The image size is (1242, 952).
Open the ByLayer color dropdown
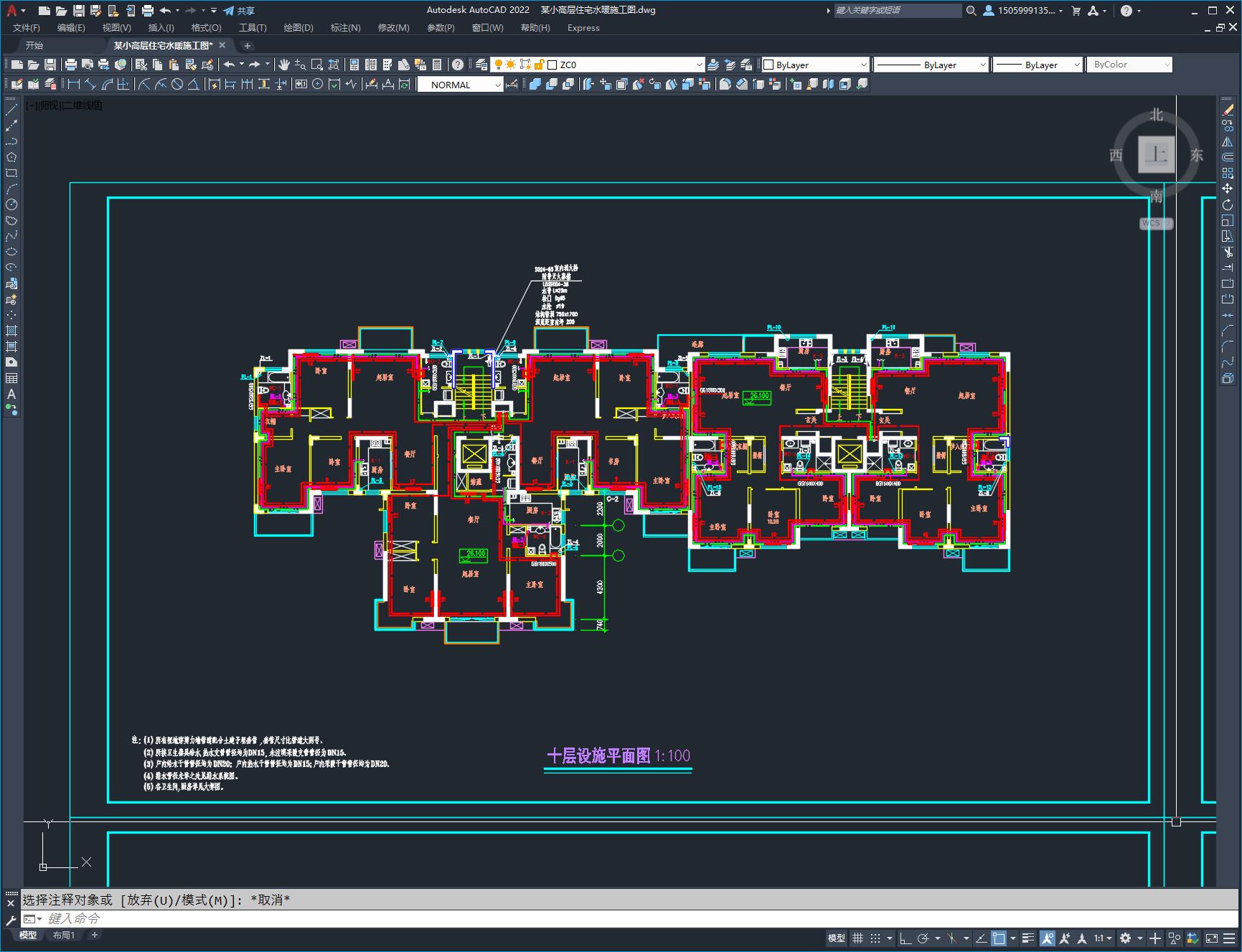click(863, 65)
